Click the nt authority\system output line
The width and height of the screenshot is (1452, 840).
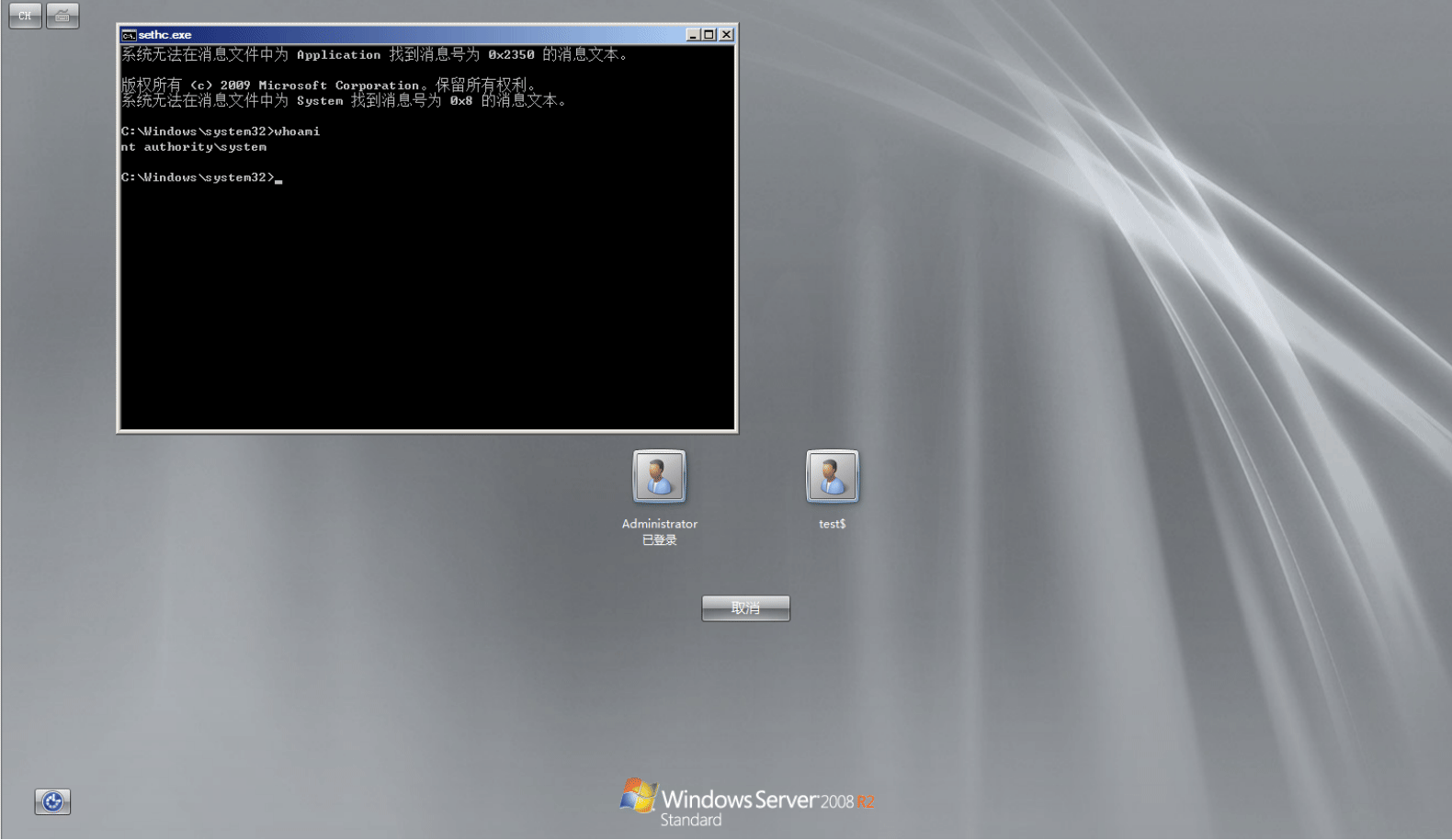pyautogui.click(x=194, y=147)
